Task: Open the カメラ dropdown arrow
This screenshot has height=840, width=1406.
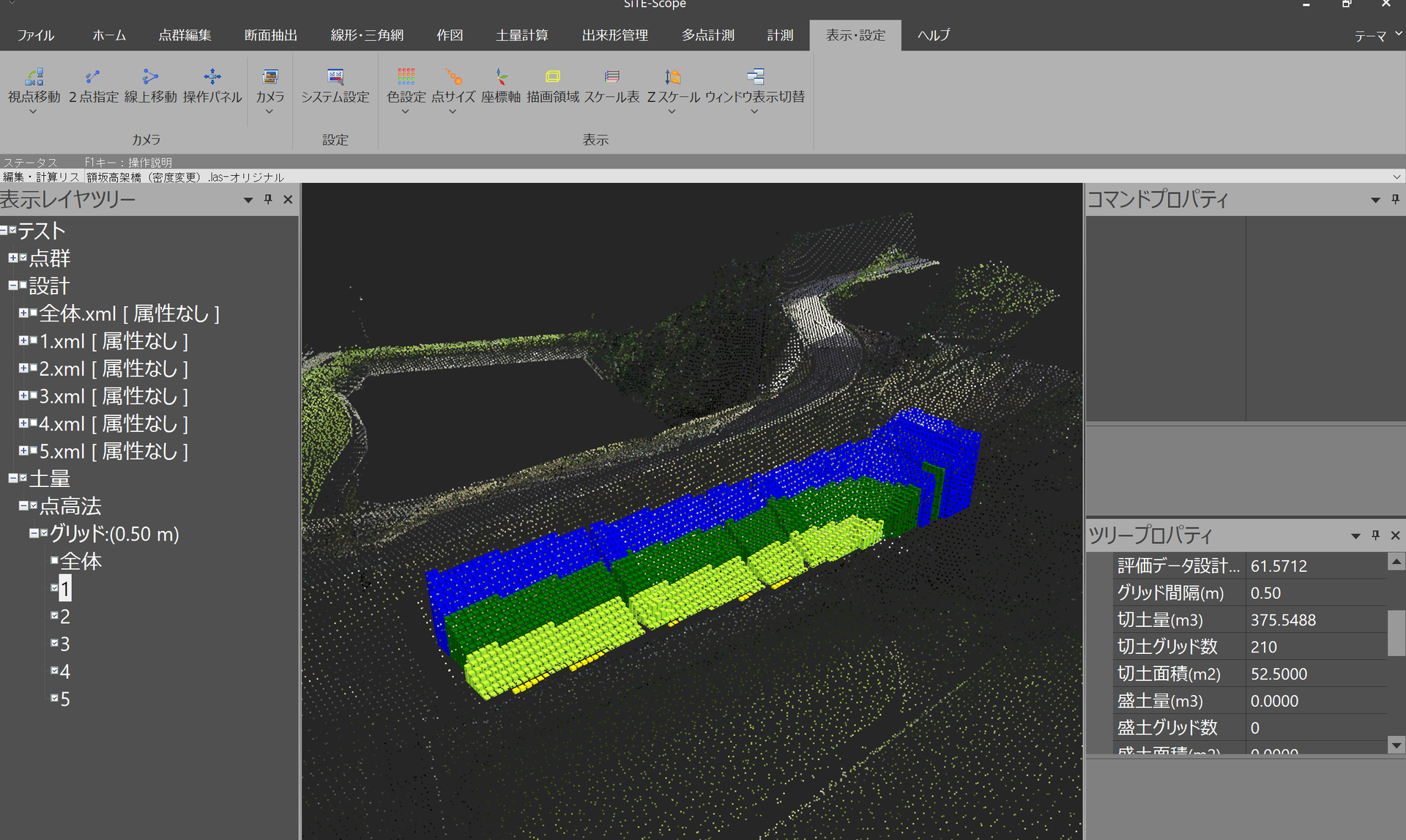Action: [269, 112]
